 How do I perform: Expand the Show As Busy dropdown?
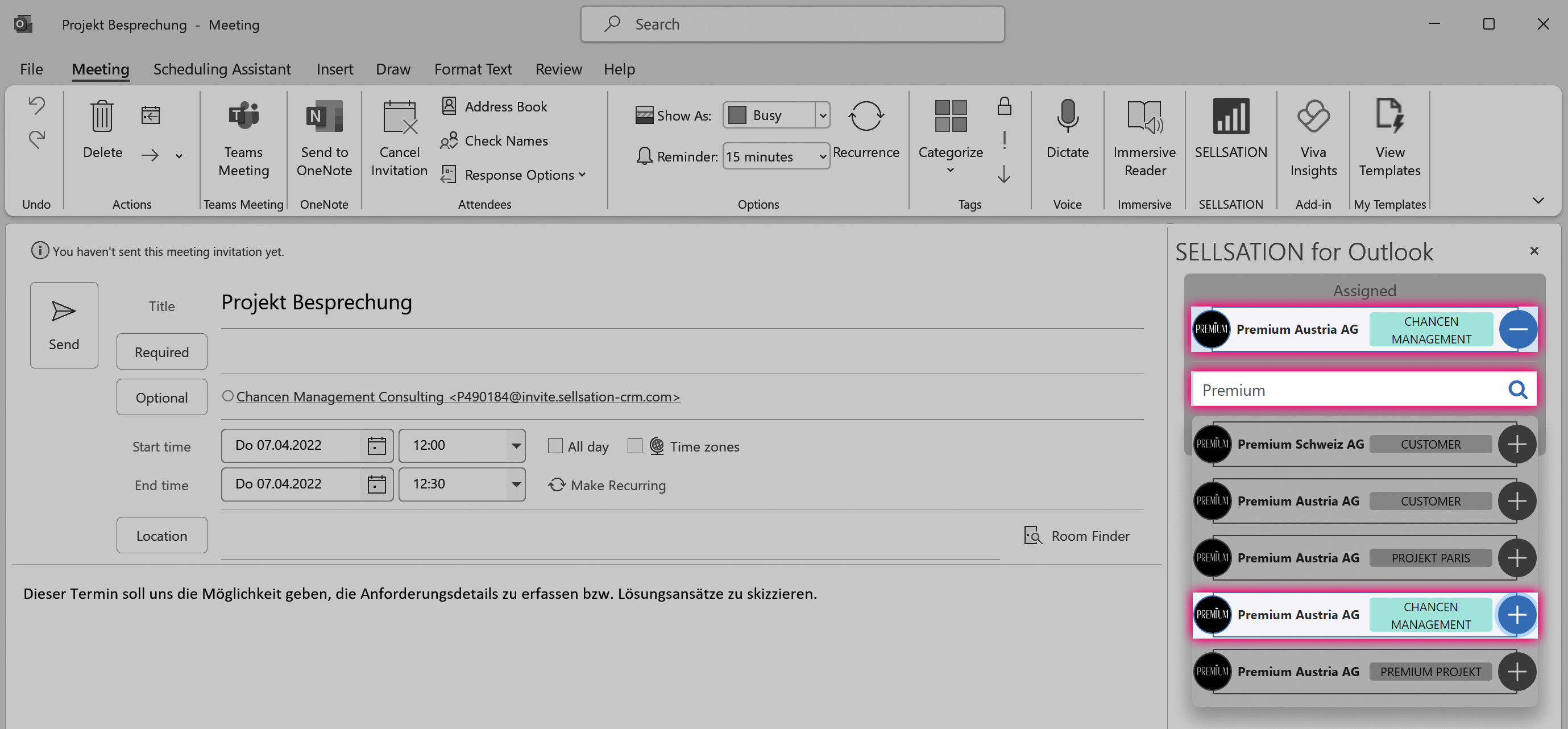pyautogui.click(x=822, y=115)
